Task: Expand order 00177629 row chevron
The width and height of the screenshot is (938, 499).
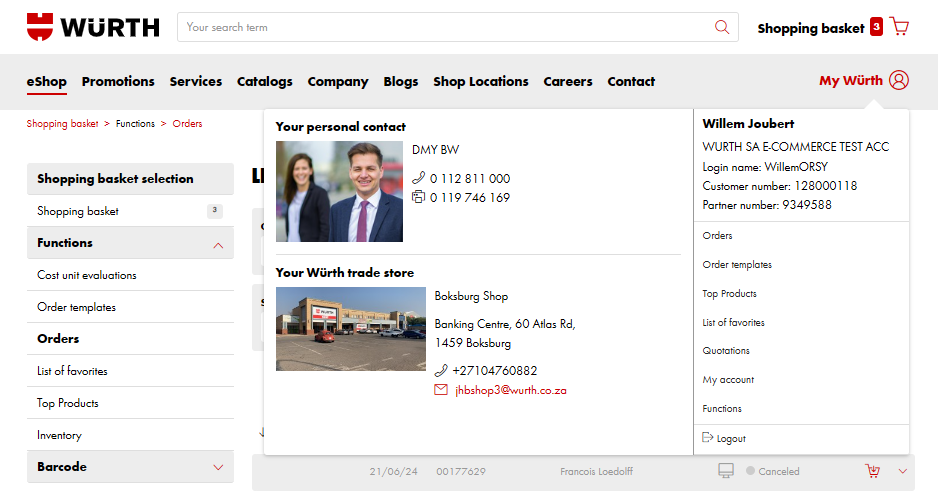Action: point(903,471)
